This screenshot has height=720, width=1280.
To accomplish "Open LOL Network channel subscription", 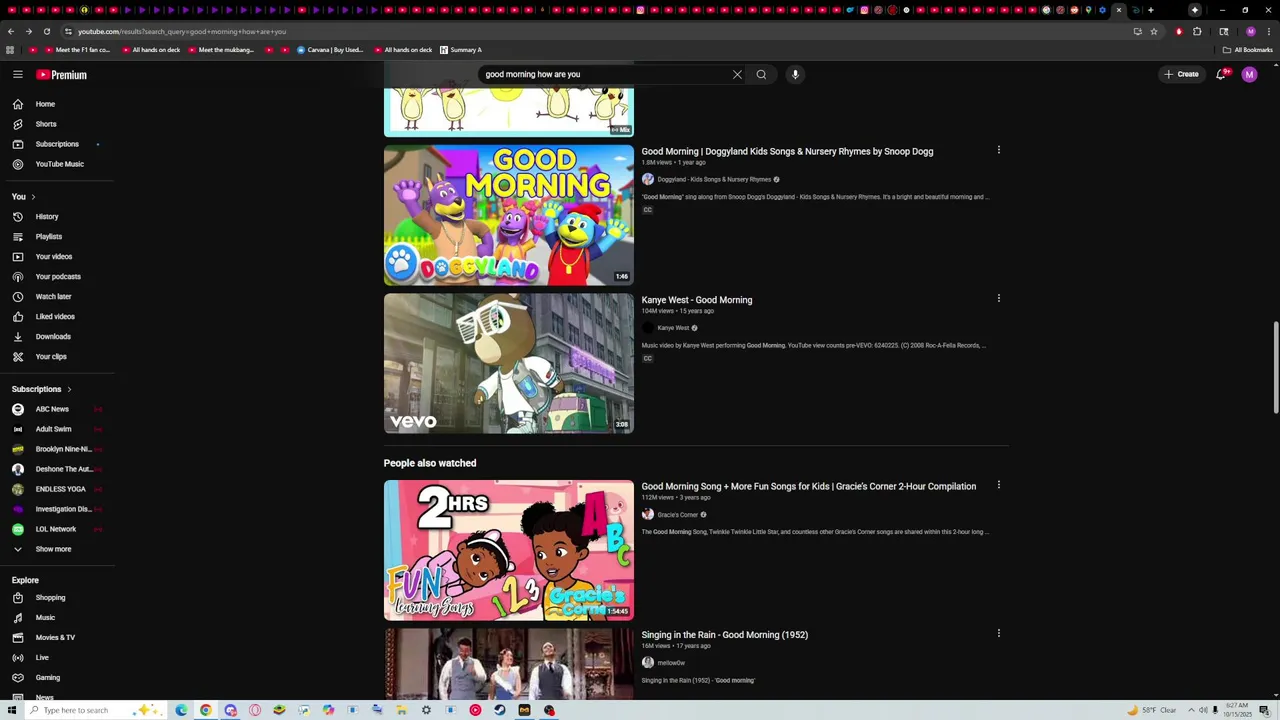I will pyautogui.click(x=56, y=529).
